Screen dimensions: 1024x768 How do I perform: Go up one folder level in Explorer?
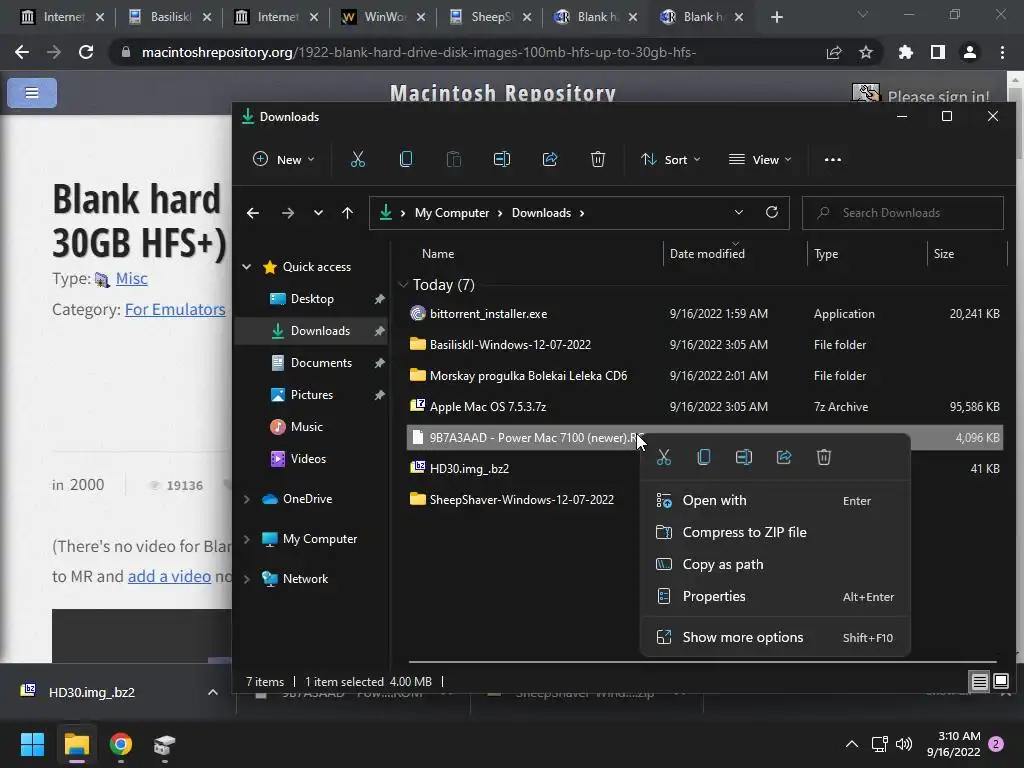347,213
